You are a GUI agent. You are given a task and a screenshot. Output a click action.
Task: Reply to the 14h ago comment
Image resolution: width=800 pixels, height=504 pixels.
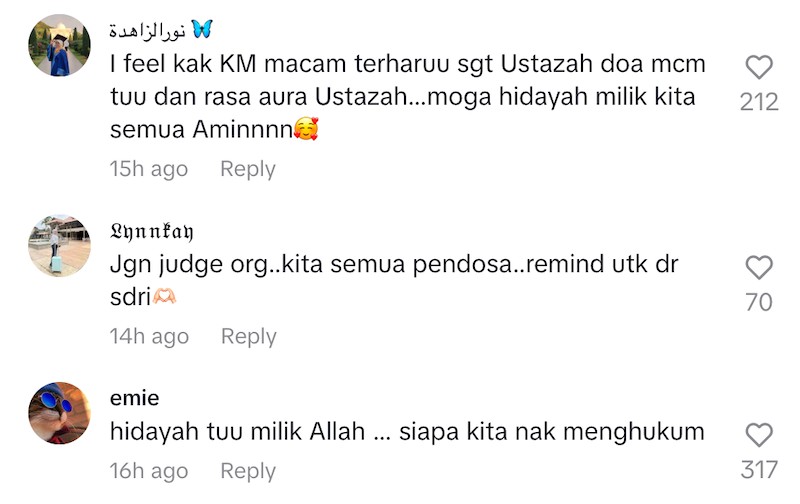tap(248, 336)
